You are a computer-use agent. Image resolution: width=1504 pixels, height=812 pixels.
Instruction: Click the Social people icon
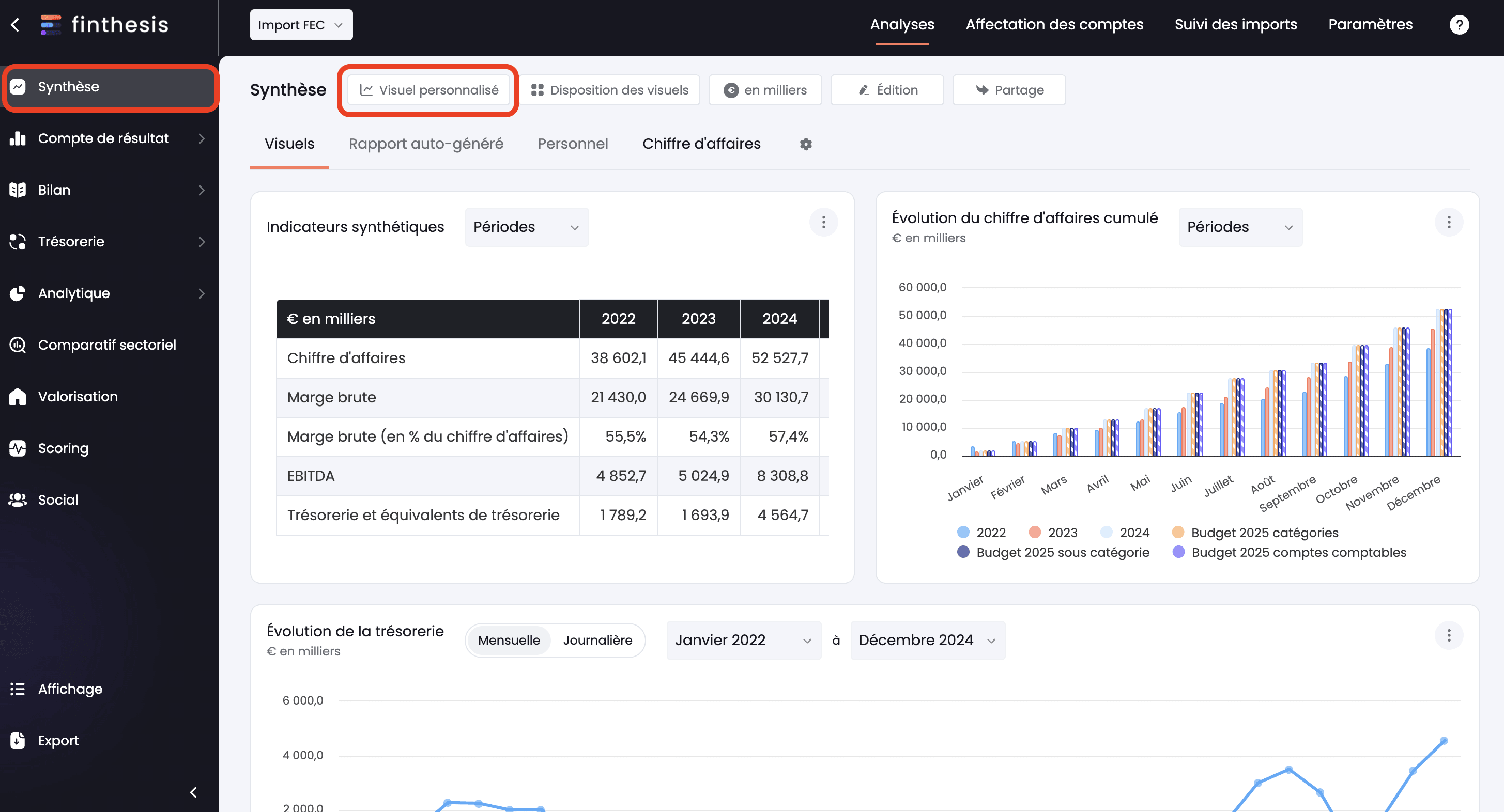(x=18, y=500)
